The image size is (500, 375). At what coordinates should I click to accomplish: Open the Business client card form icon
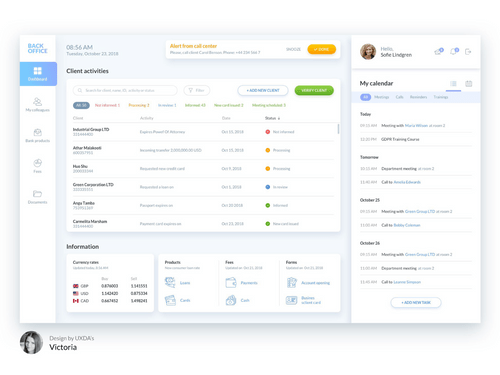(291, 300)
